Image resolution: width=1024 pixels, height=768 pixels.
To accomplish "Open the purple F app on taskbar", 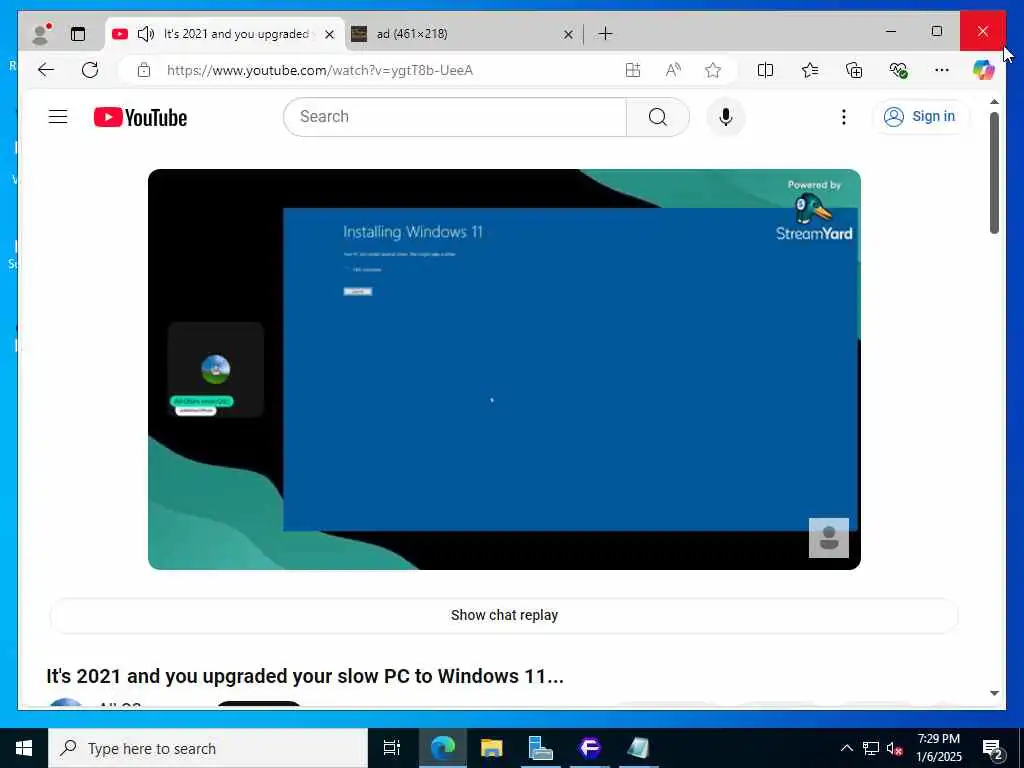I will (590, 748).
